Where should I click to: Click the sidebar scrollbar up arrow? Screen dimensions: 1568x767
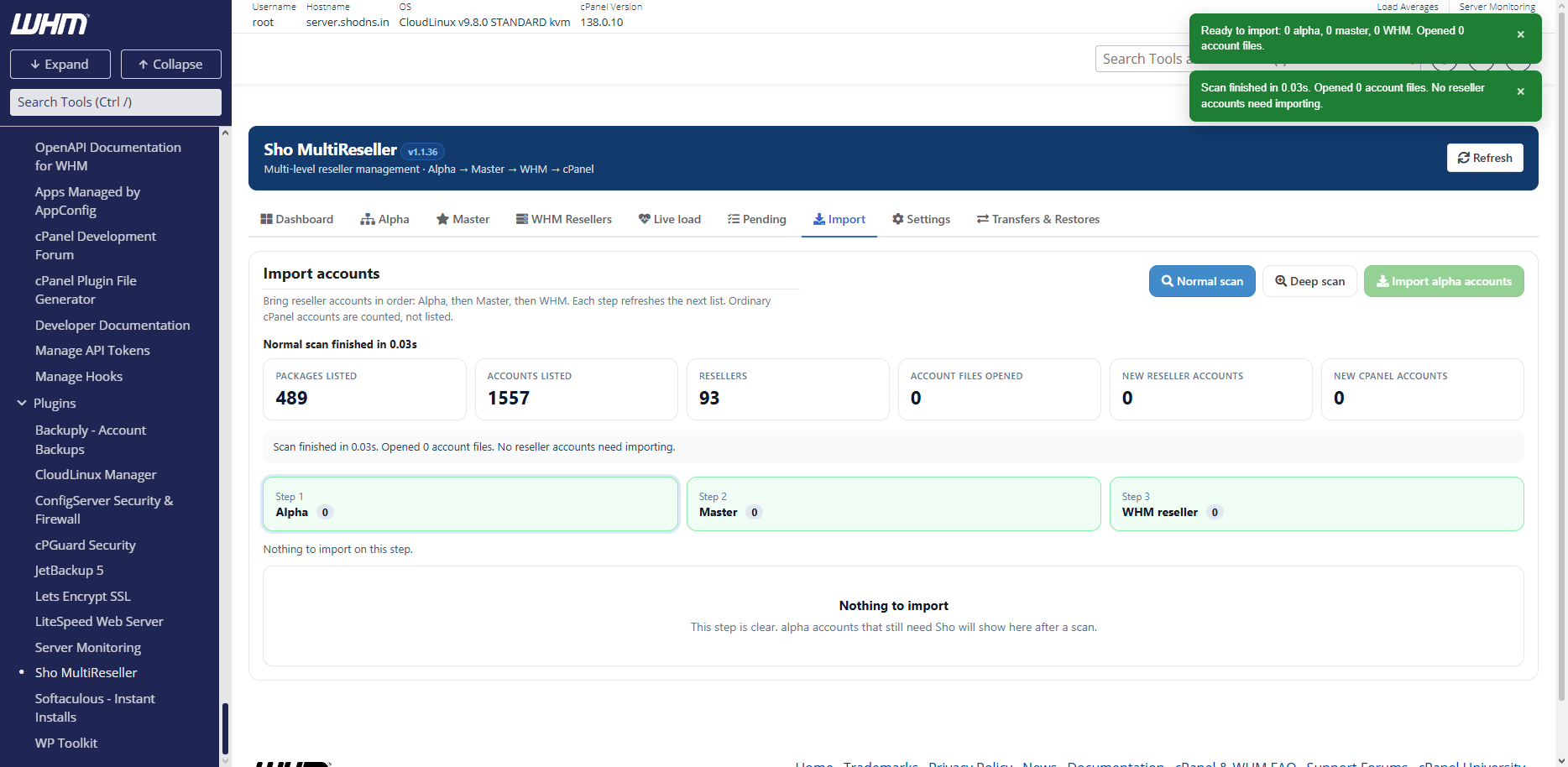[x=225, y=133]
